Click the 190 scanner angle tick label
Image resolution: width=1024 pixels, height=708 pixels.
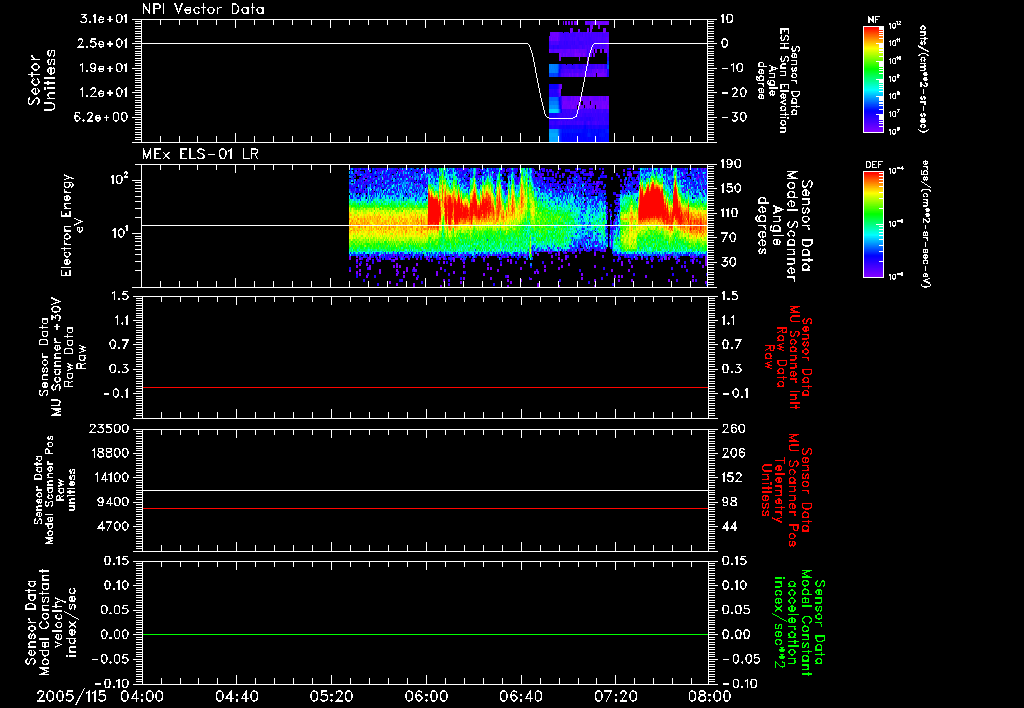coord(731,165)
